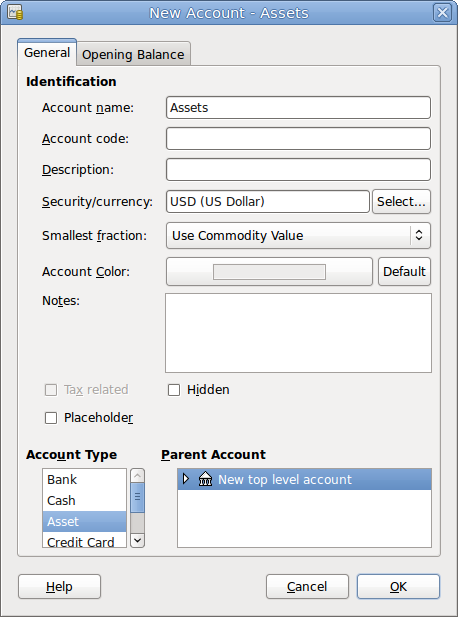458x617 pixels.
Task: Open the Smallest fraction dropdown
Action: (298, 236)
